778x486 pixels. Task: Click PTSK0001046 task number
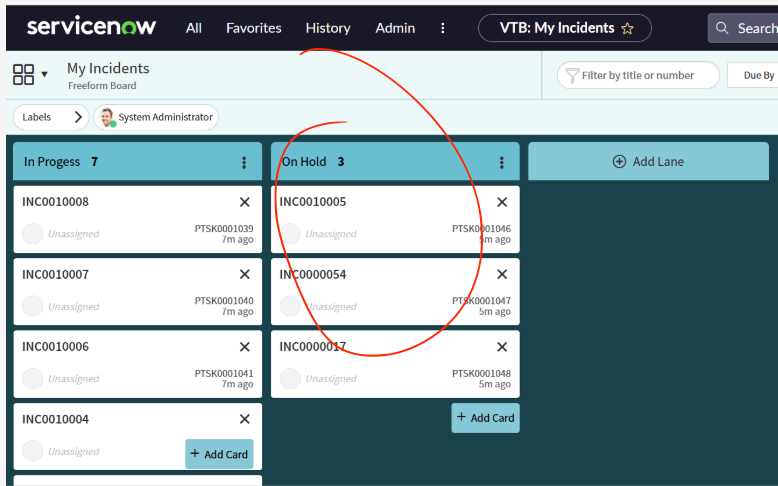[481, 228]
